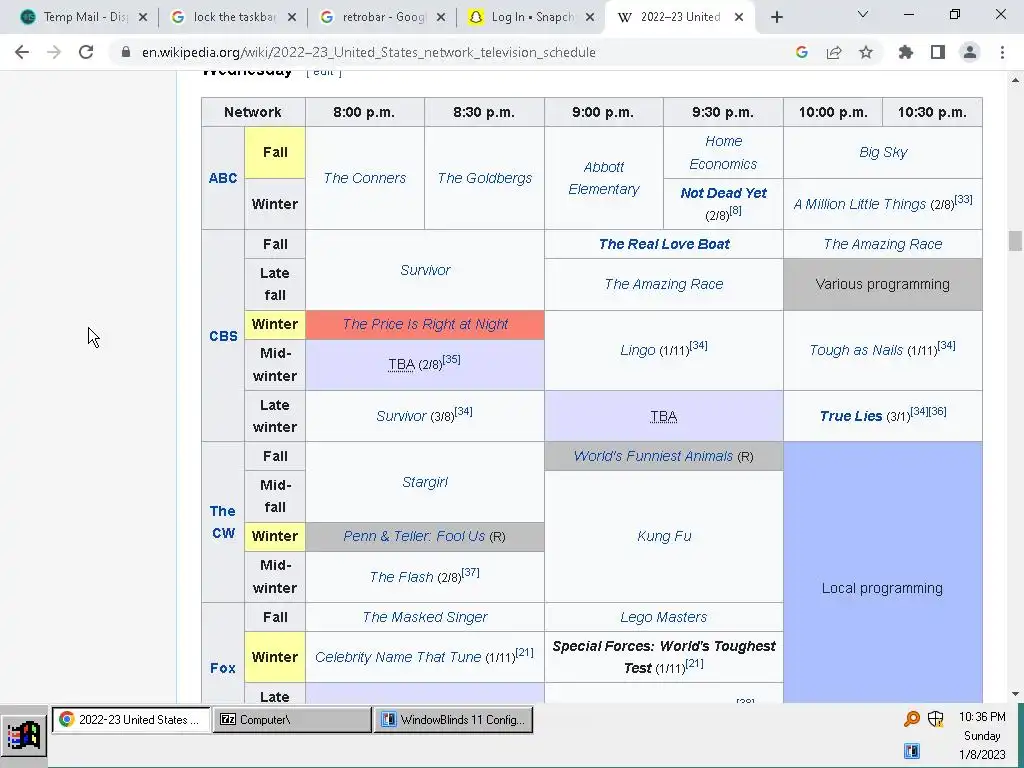Screen dimensions: 1024x768
Task: Open Kung Fu link
Action: (x=664, y=536)
